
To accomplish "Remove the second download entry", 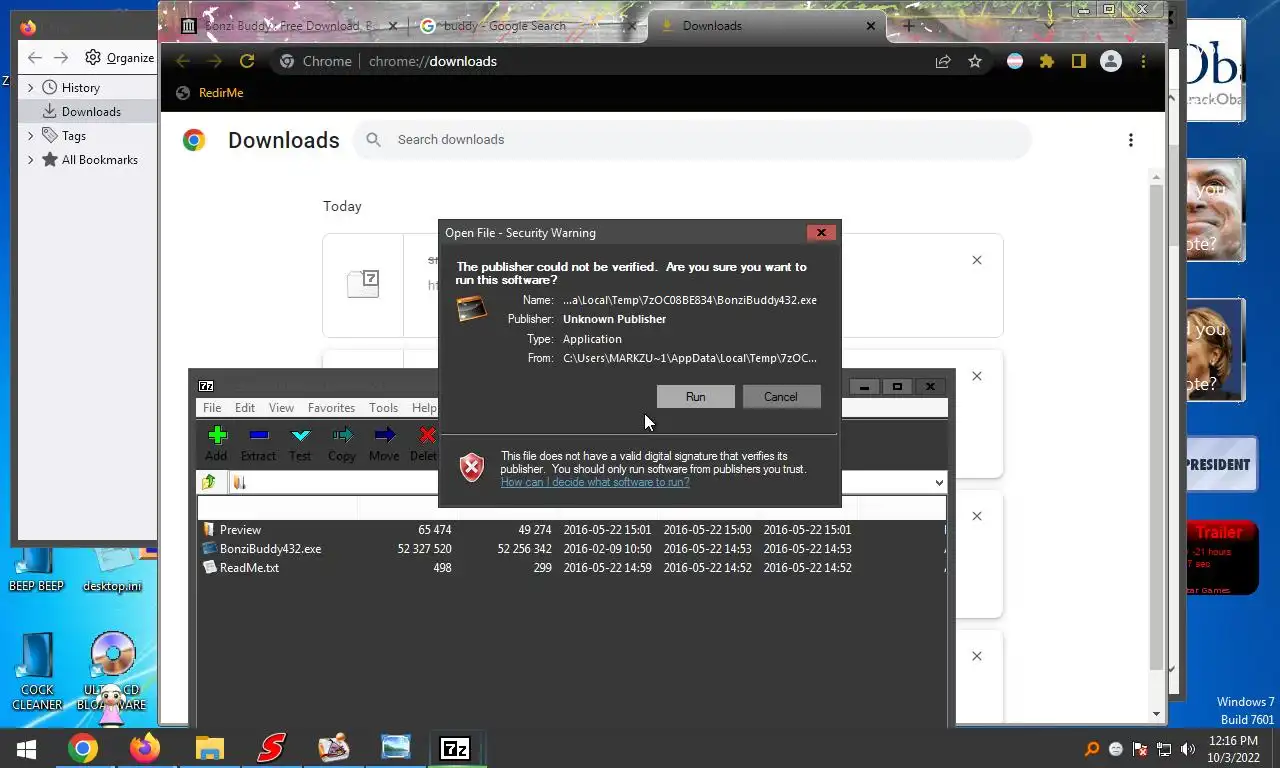I will [977, 376].
